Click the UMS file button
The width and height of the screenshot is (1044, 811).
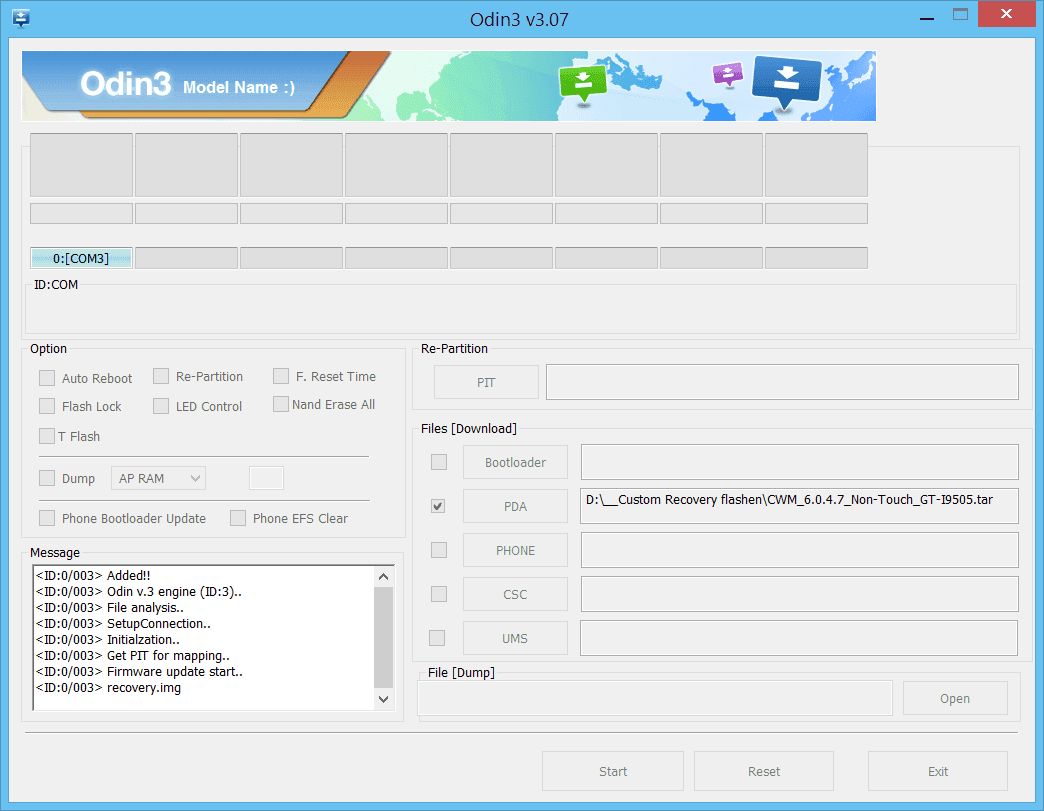coord(515,638)
